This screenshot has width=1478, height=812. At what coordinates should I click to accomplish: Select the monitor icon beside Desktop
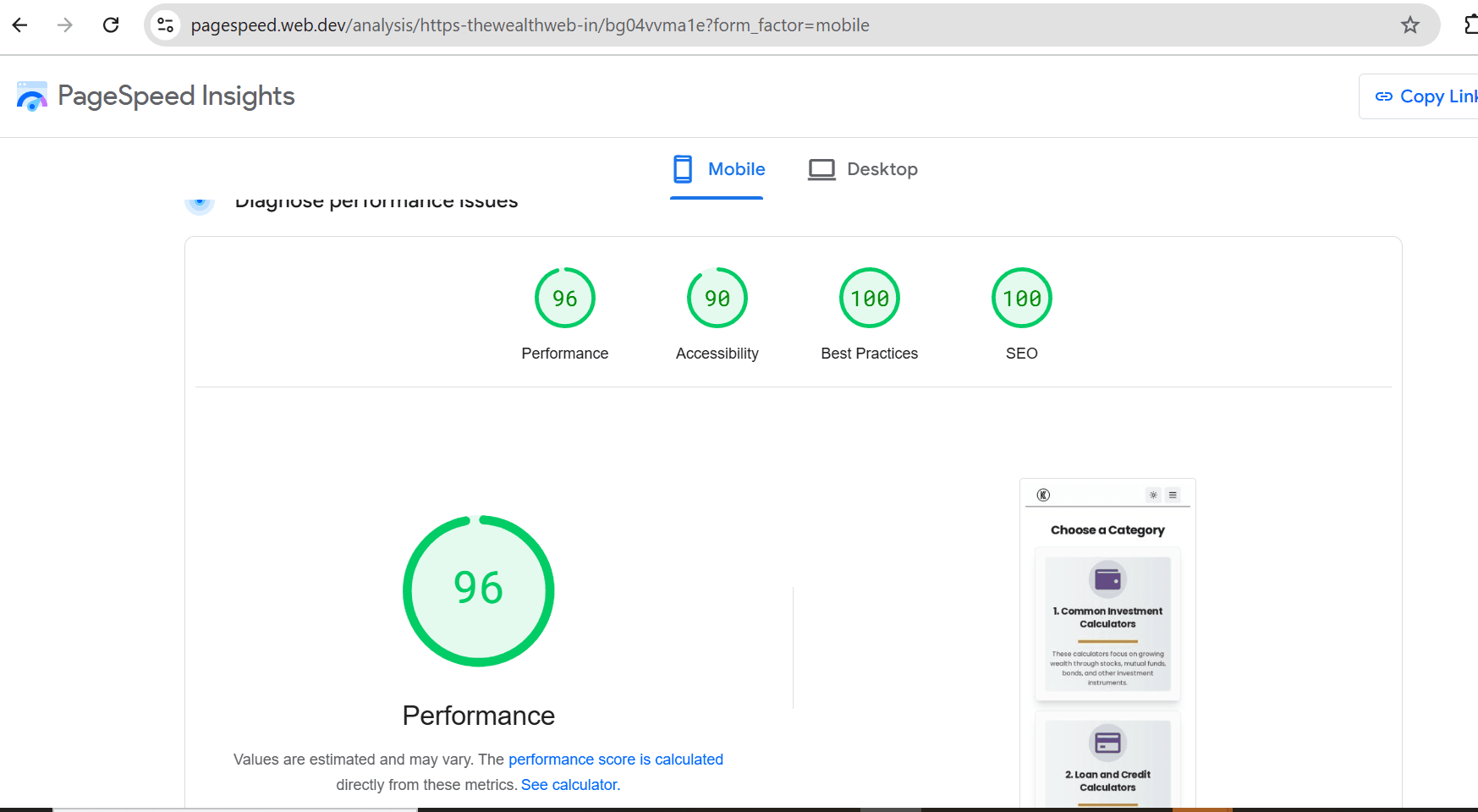820,169
